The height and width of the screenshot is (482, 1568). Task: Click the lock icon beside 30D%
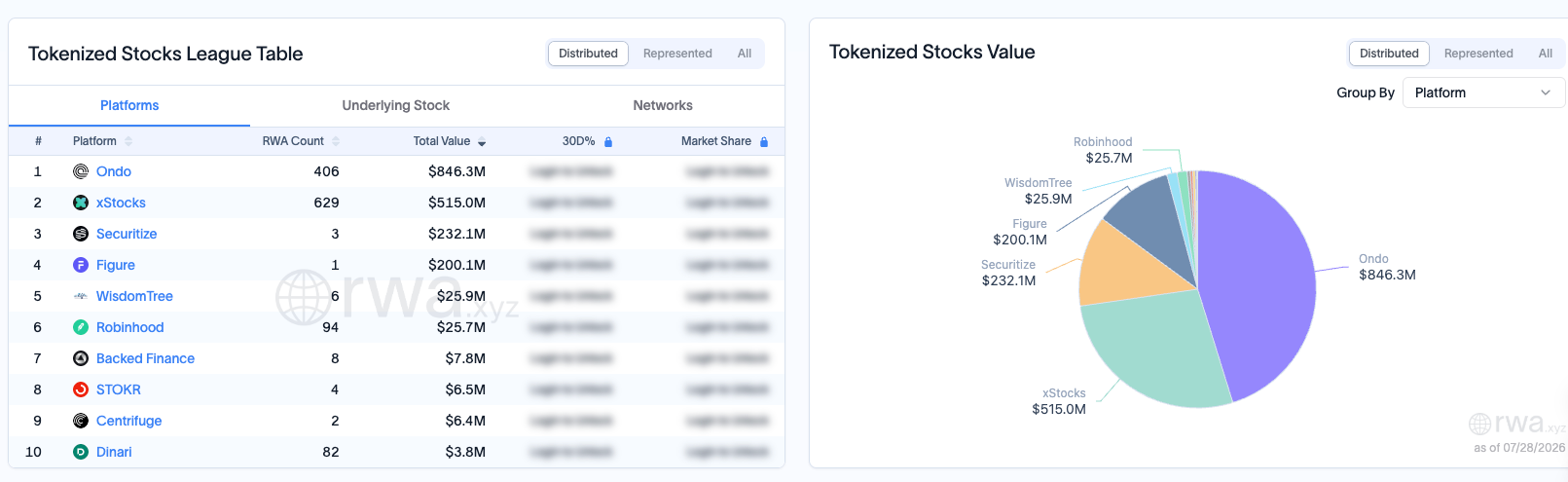[x=608, y=141]
